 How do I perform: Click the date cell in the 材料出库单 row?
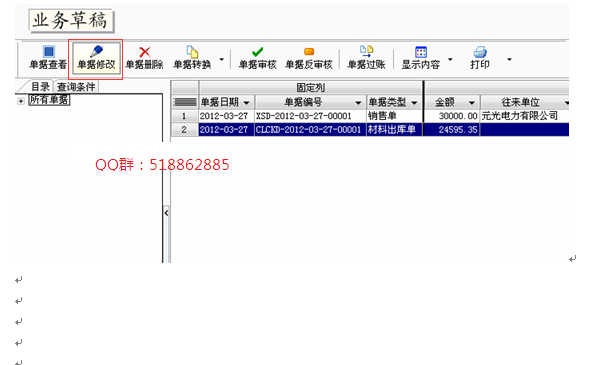(227, 130)
